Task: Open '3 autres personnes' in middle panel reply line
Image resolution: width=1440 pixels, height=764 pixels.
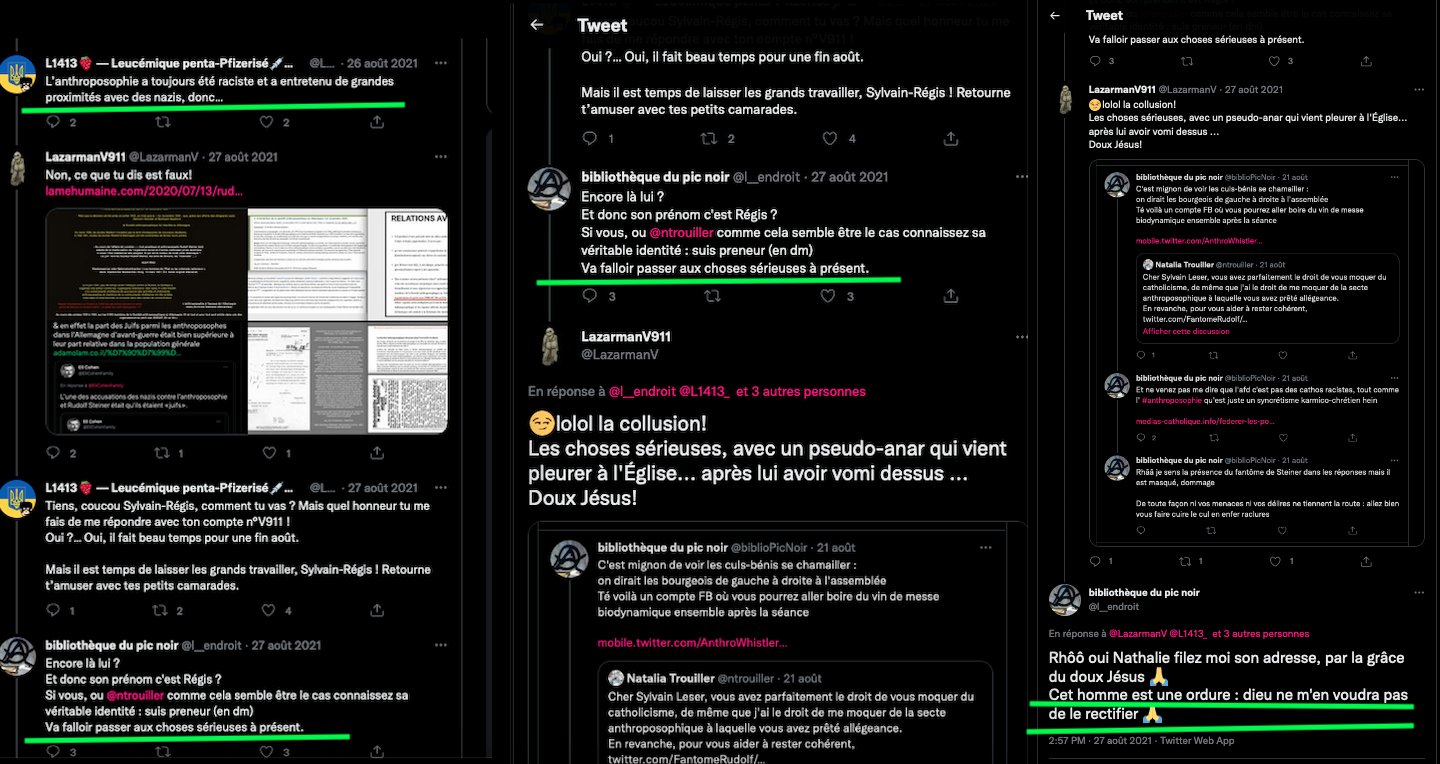Action: [x=801, y=391]
